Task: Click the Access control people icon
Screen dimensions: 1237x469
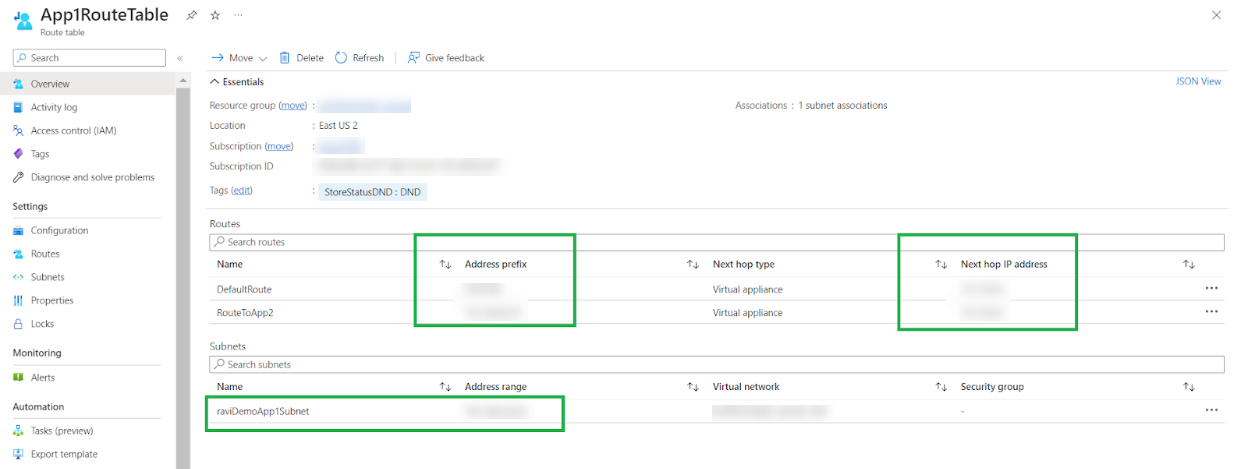Action: tap(18, 130)
